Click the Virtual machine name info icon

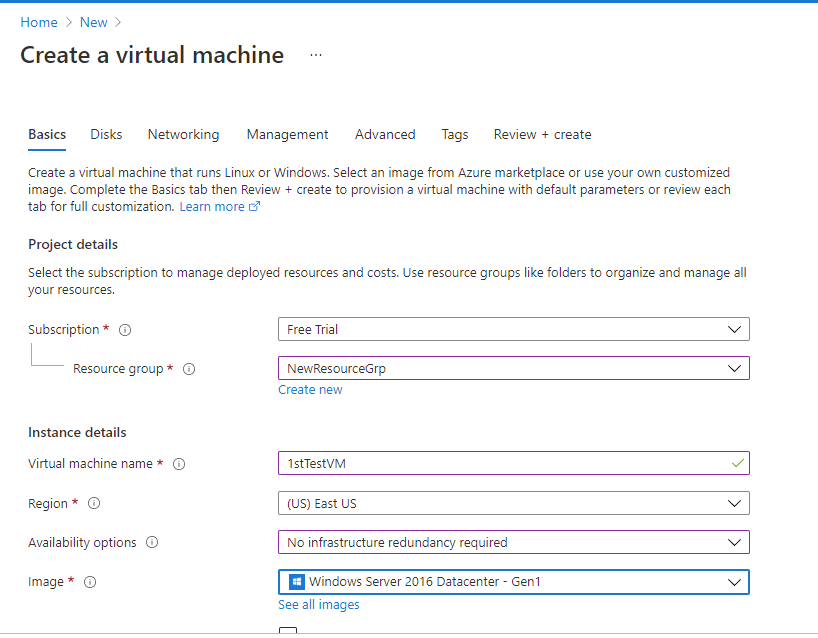pos(179,464)
